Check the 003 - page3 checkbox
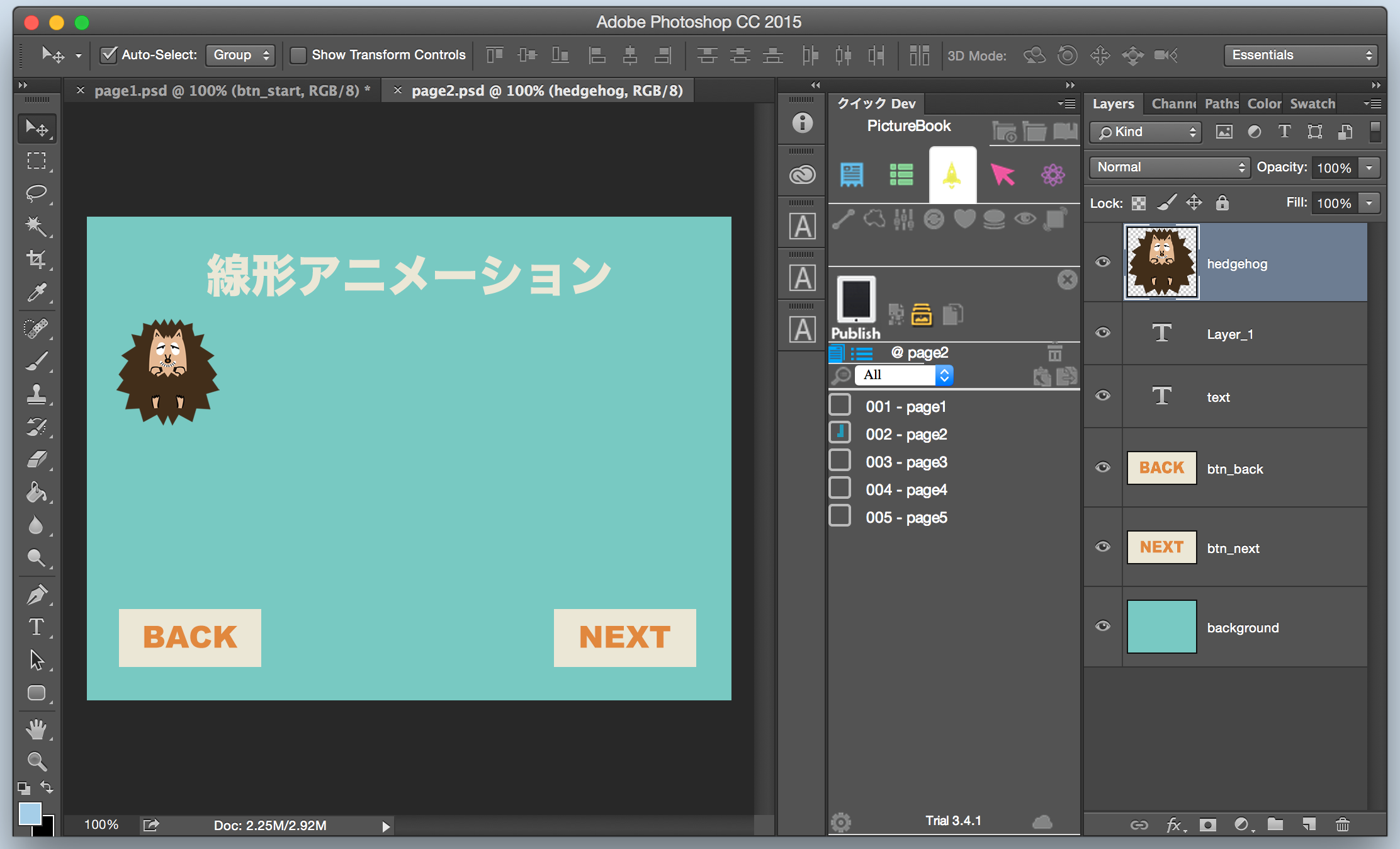The image size is (1400, 849). [840, 460]
